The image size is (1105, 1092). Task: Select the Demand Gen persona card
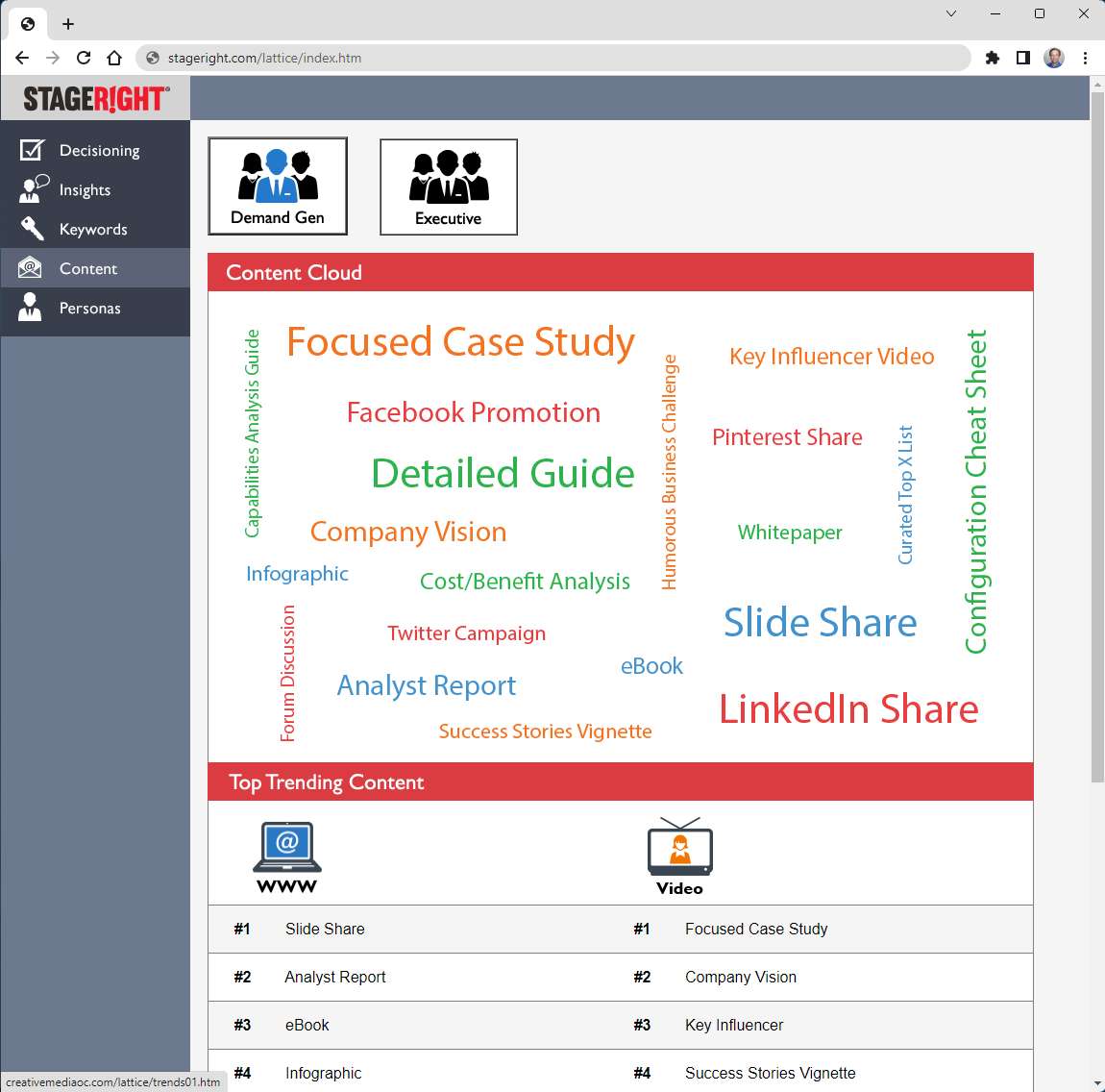(x=278, y=186)
